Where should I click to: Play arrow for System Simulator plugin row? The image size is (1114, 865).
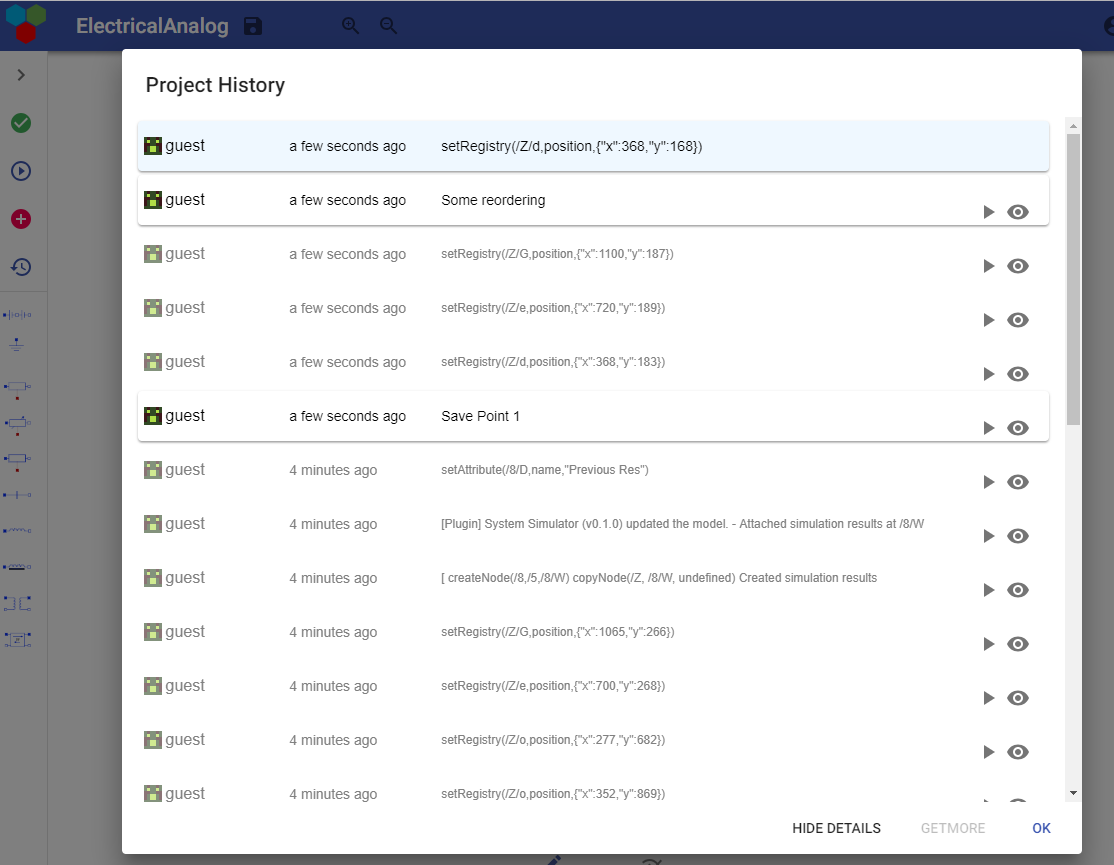pos(988,535)
